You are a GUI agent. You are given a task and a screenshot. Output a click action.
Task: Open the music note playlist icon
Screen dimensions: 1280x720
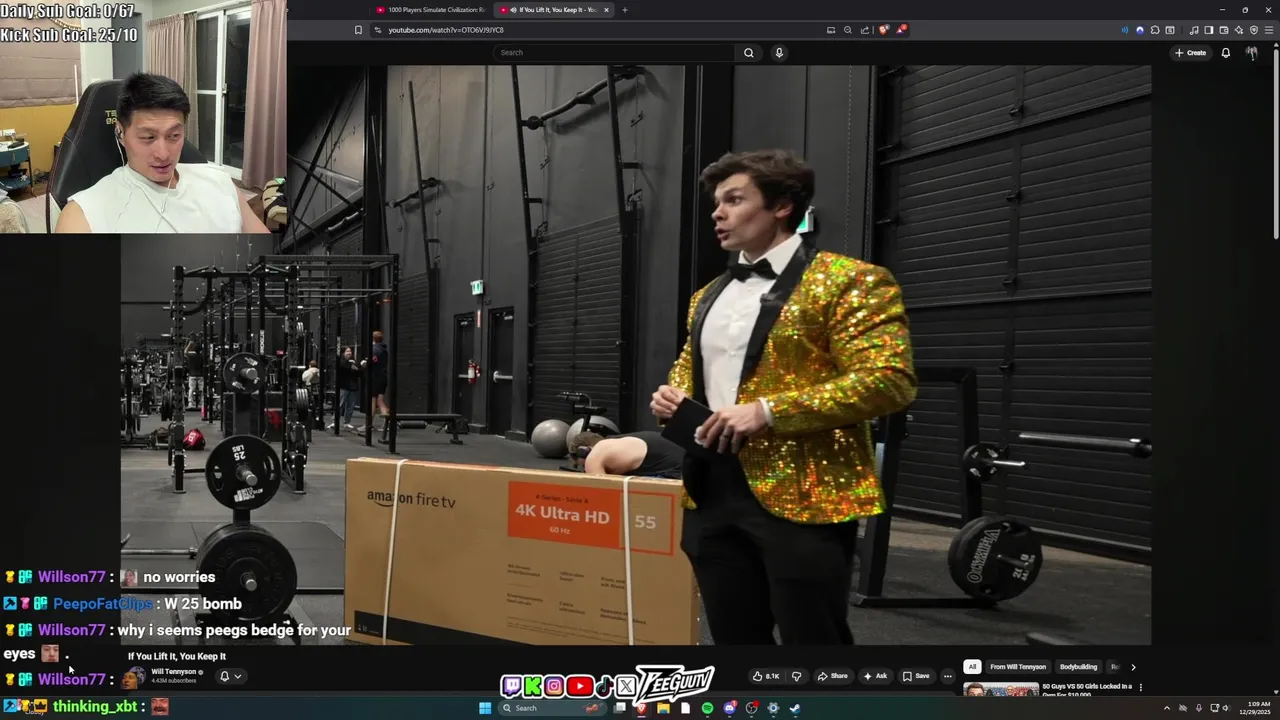1194,30
